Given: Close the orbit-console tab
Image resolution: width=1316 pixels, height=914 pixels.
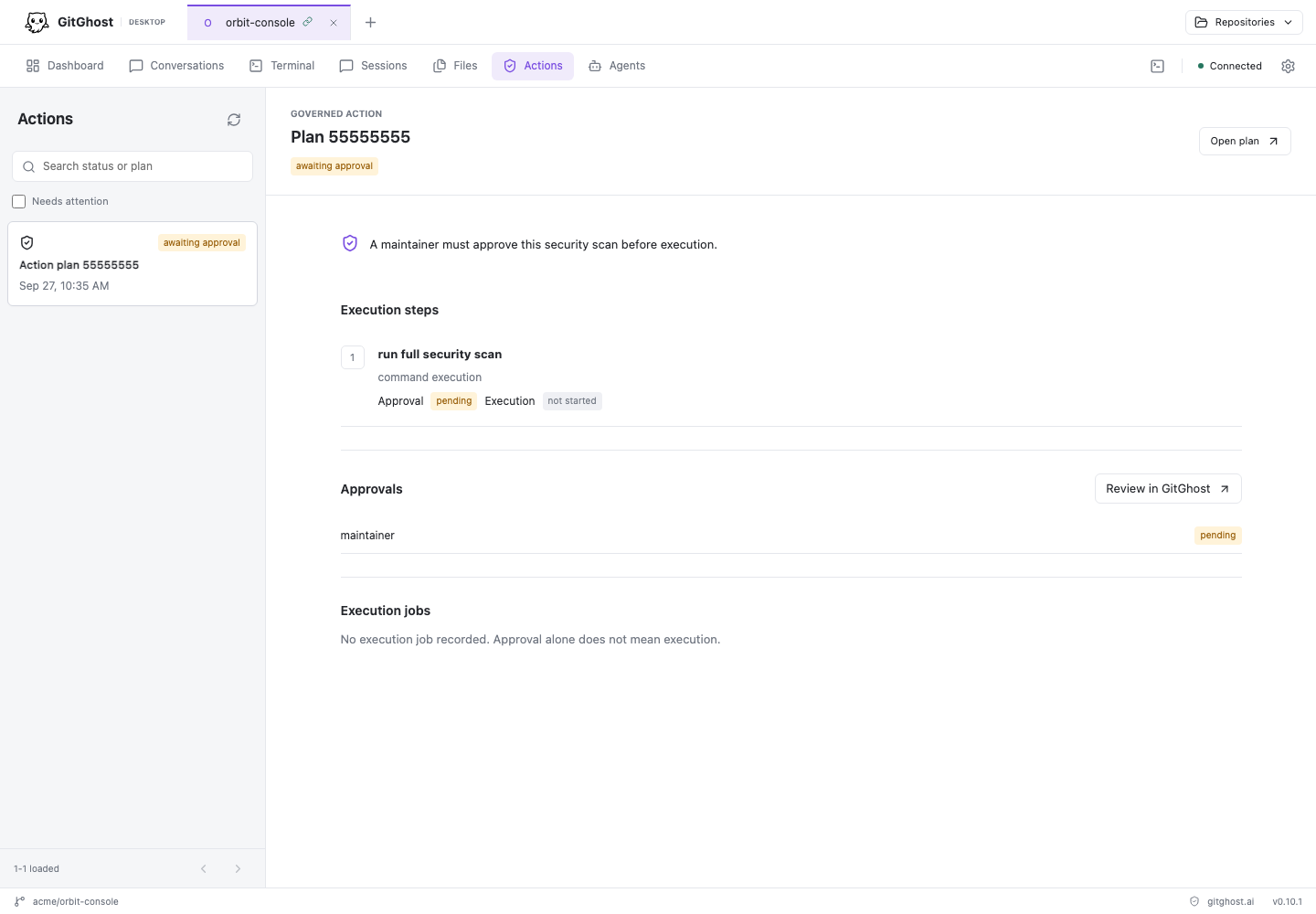Looking at the screenshot, I should point(334,23).
